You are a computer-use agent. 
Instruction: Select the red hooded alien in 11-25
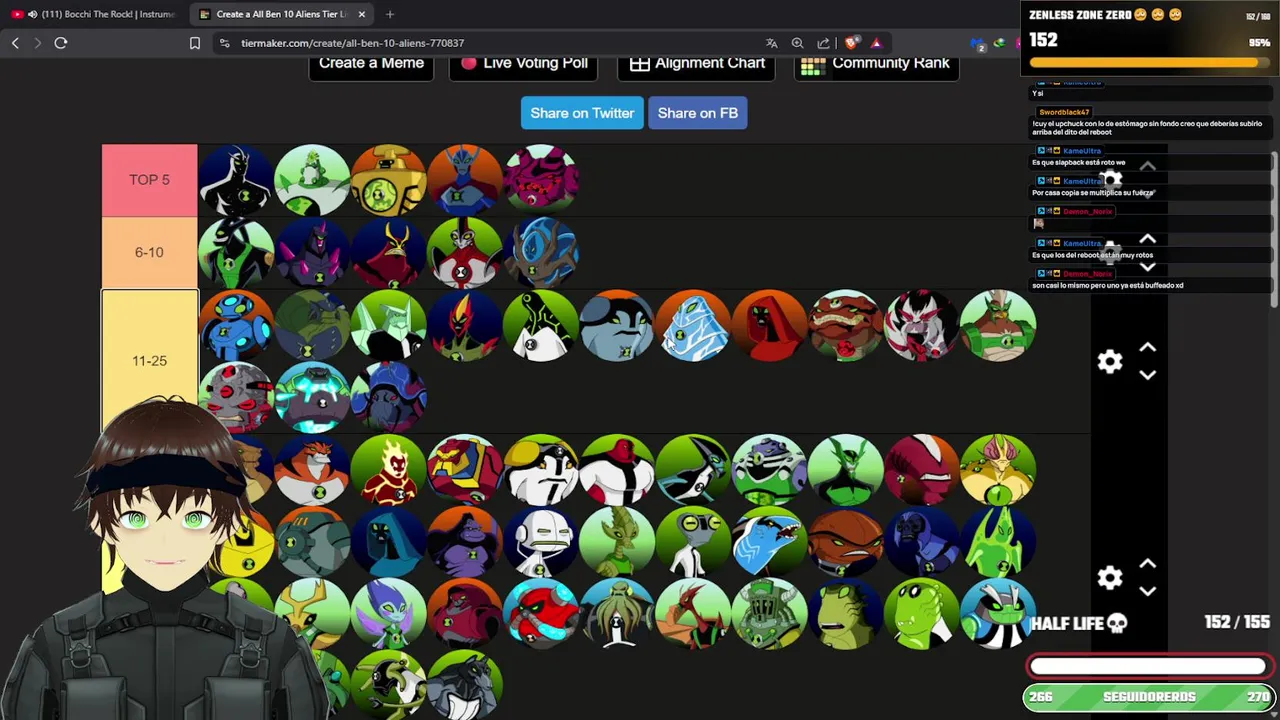(x=768, y=325)
